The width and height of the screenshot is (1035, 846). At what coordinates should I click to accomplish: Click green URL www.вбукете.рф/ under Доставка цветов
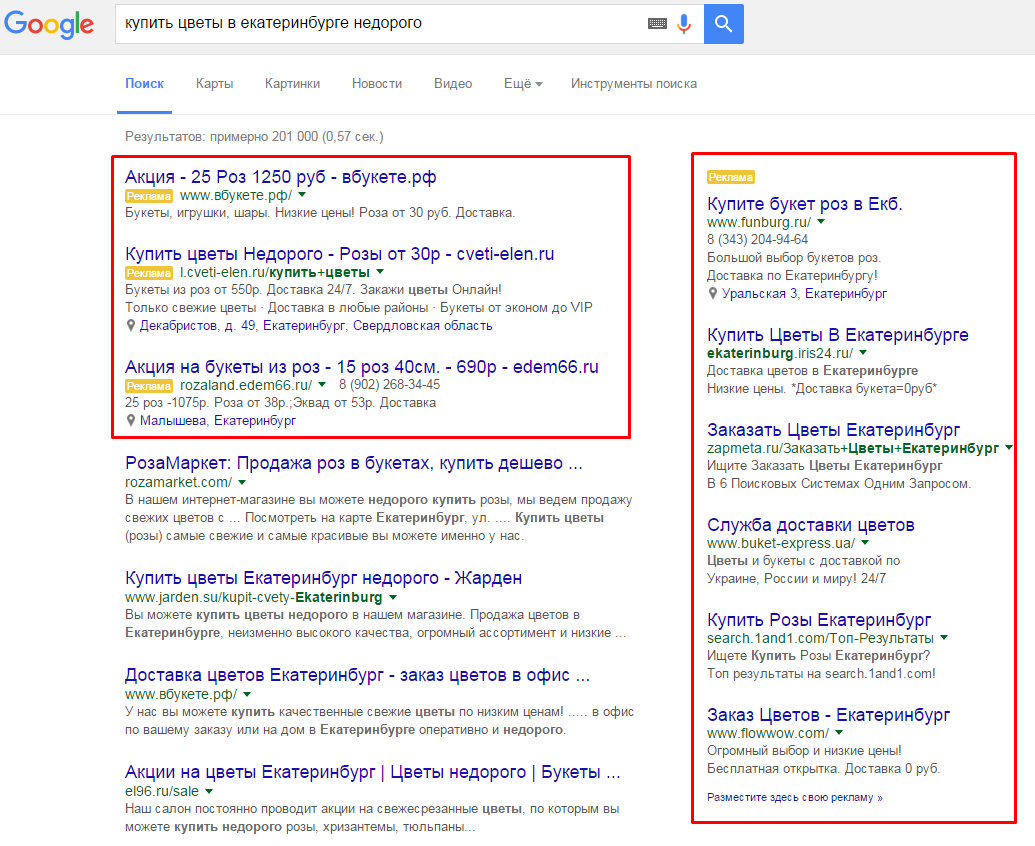pyautogui.click(x=181, y=694)
